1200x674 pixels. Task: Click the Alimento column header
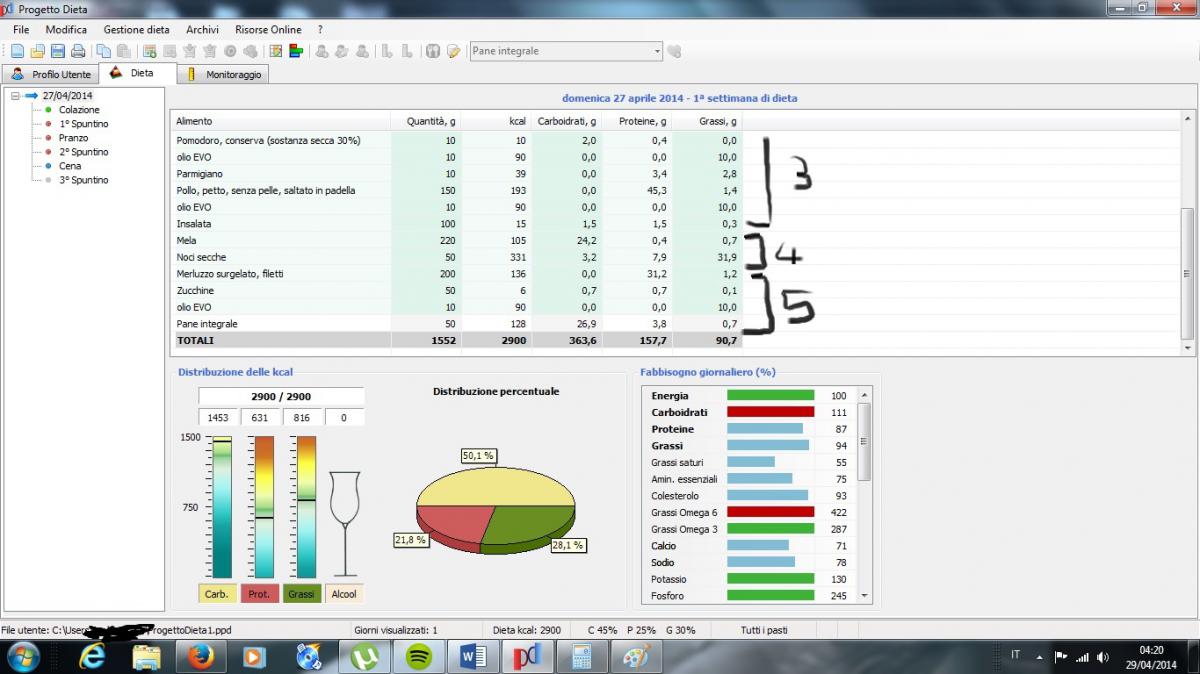tap(194, 121)
